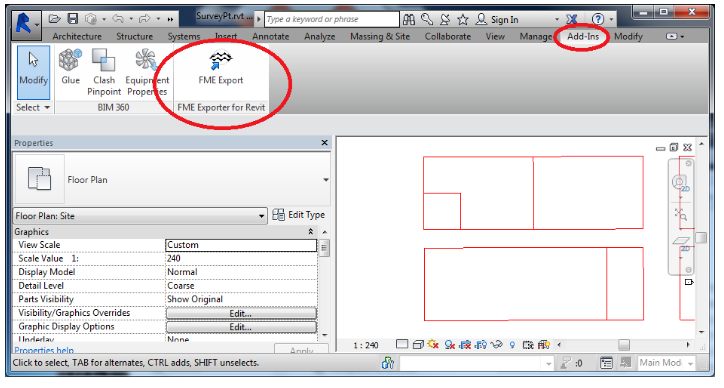
Task: Open the Manage ribbon tab
Action: click(536, 36)
